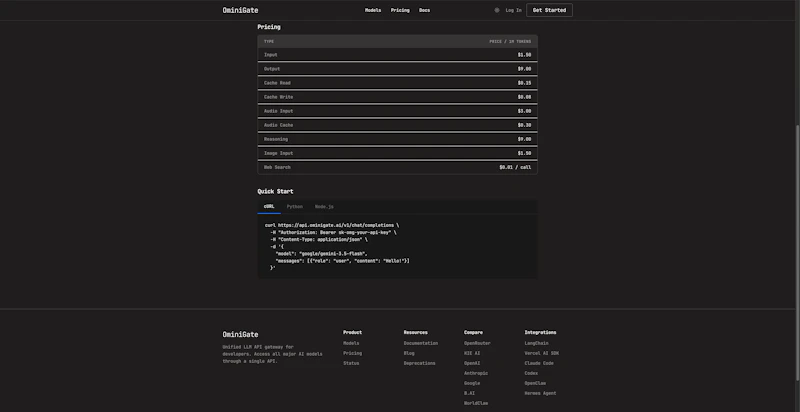Click the Compare footer heading
The image size is (800, 412).
[x=473, y=332]
